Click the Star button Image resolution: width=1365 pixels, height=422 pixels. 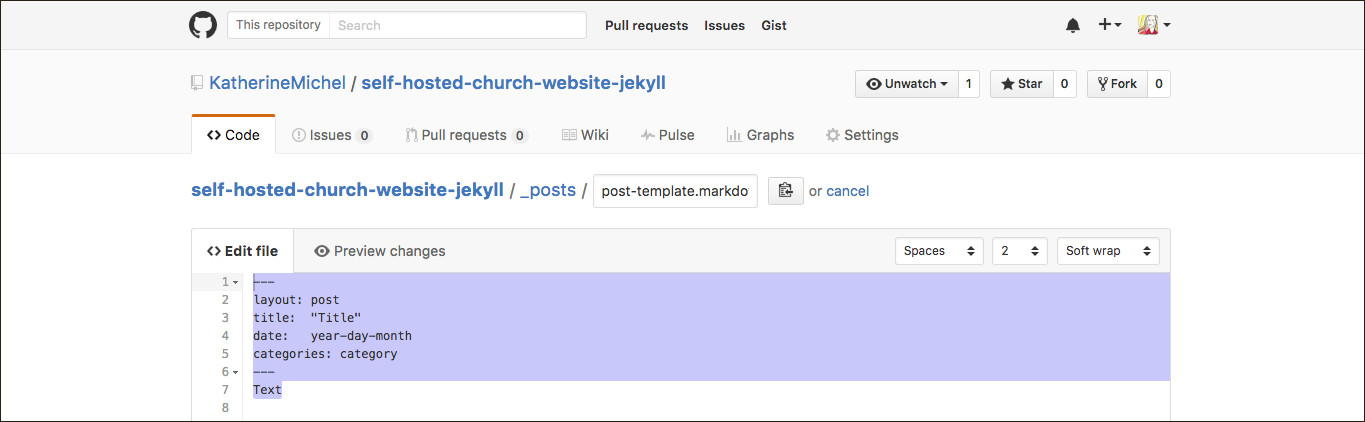click(x=1021, y=84)
